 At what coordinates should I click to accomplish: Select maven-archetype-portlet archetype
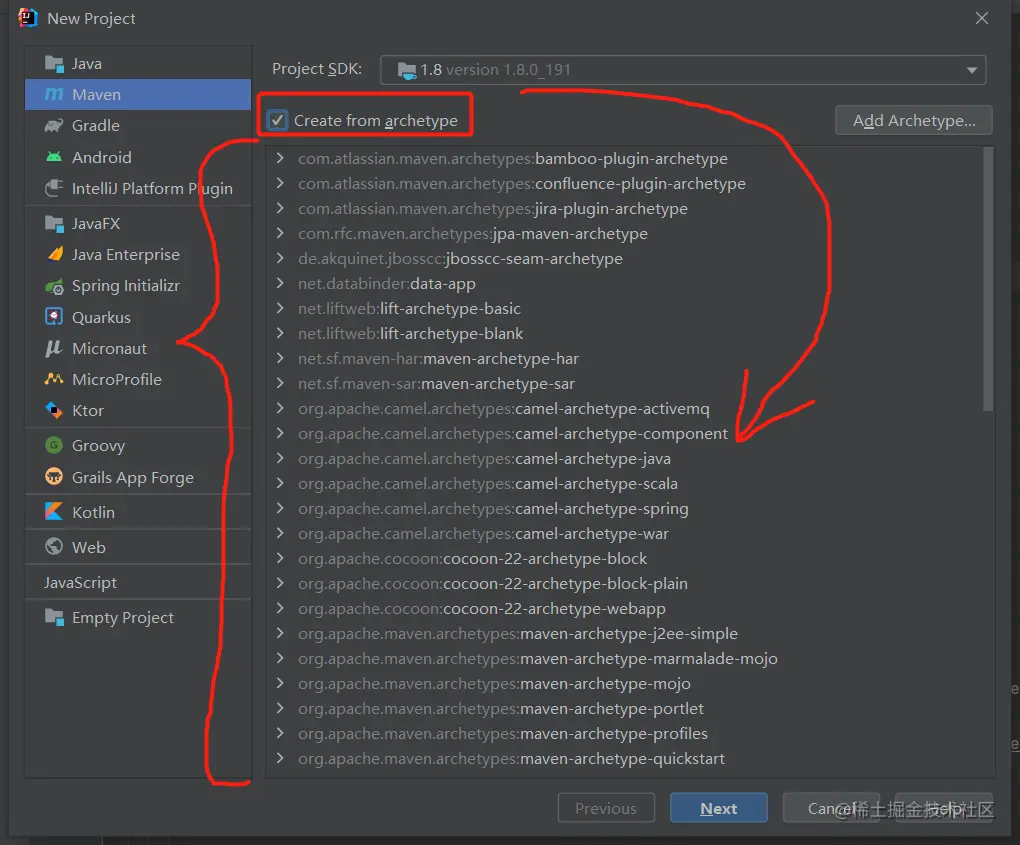click(x=501, y=708)
